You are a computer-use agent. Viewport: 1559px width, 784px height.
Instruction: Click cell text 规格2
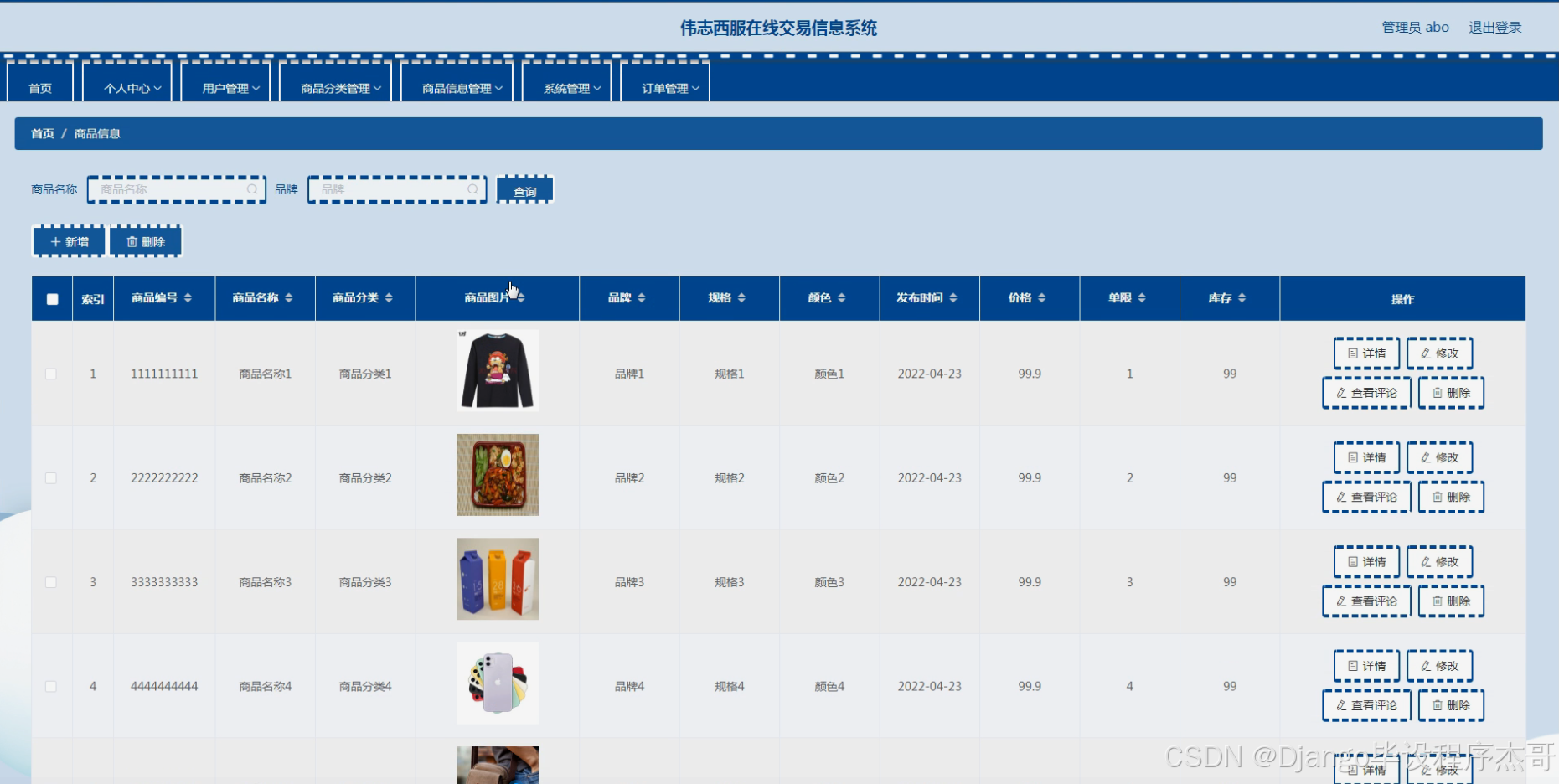click(x=729, y=478)
